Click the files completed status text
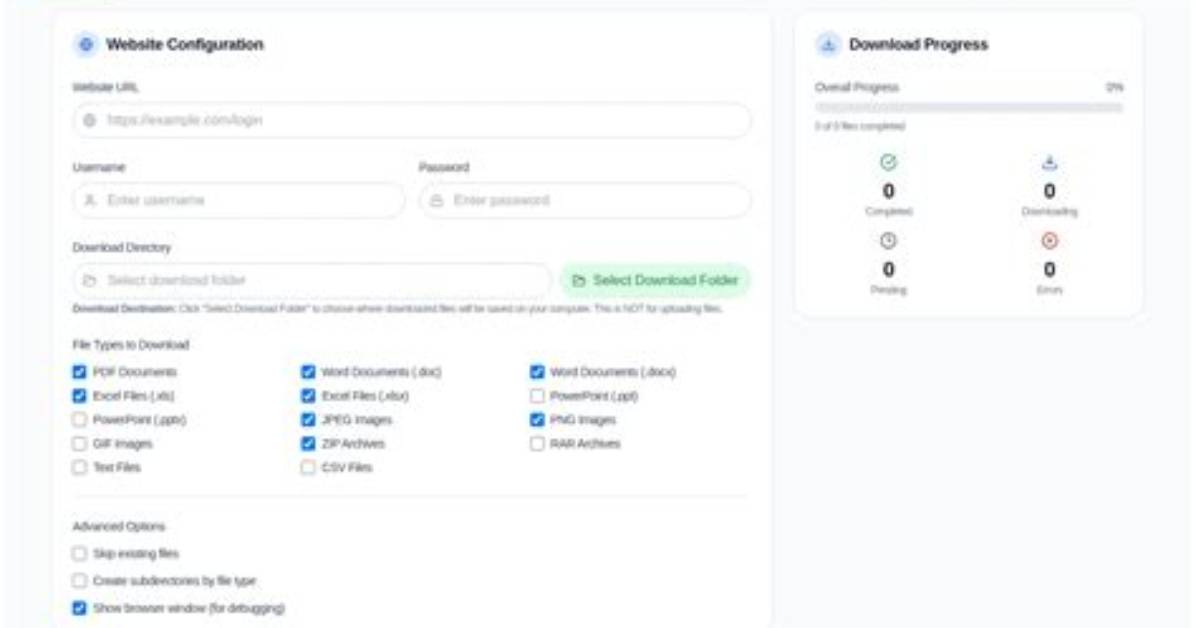1196x628 pixels. click(860, 127)
